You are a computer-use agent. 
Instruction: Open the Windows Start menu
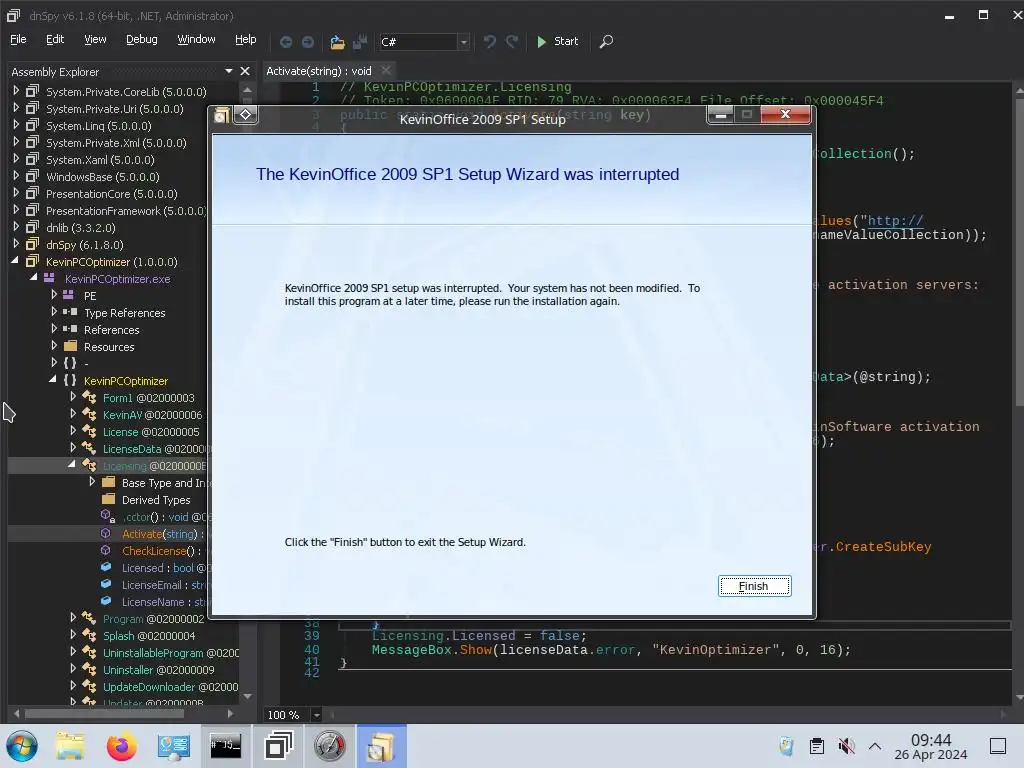coord(22,746)
